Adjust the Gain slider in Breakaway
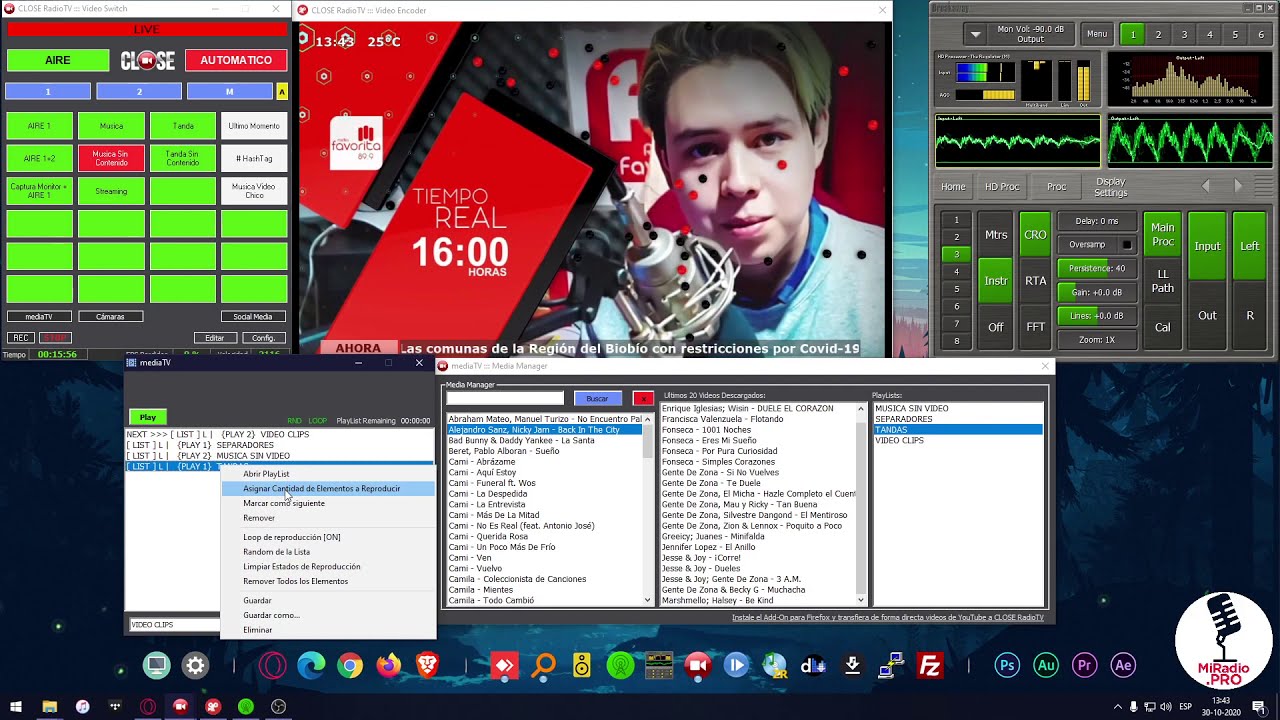The width and height of the screenshot is (1280, 720). (1096, 292)
